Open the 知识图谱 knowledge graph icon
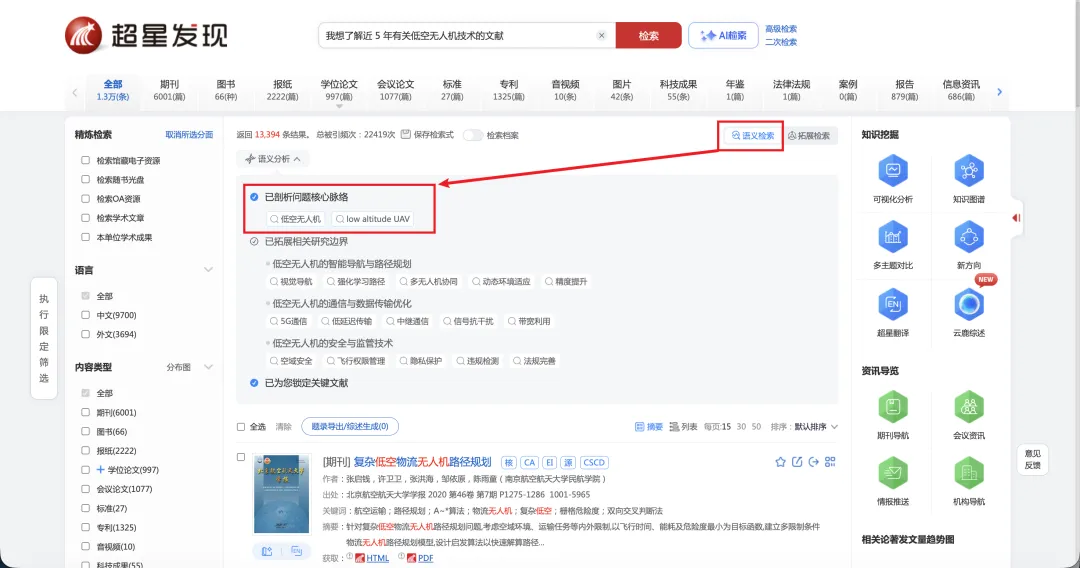The width and height of the screenshot is (1080, 568). coord(968,172)
